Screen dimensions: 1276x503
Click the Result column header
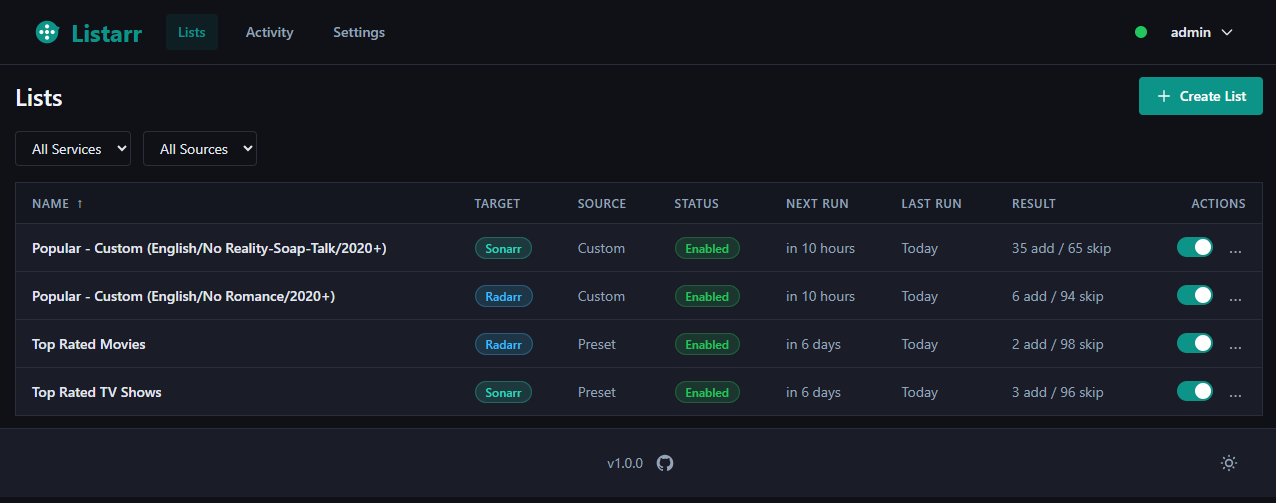click(x=1034, y=203)
